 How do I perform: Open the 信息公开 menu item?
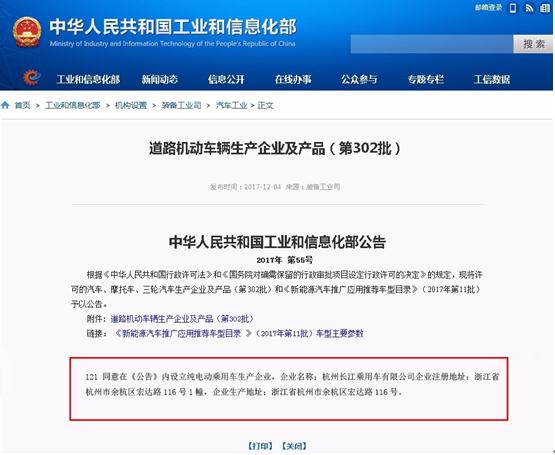pyautogui.click(x=226, y=79)
